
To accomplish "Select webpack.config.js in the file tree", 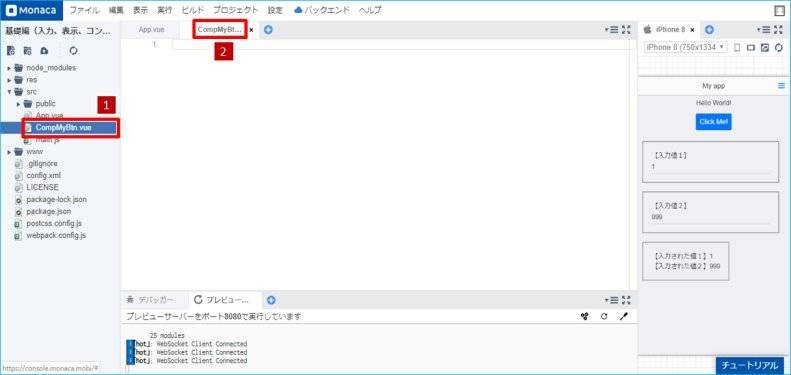I will click(x=56, y=236).
